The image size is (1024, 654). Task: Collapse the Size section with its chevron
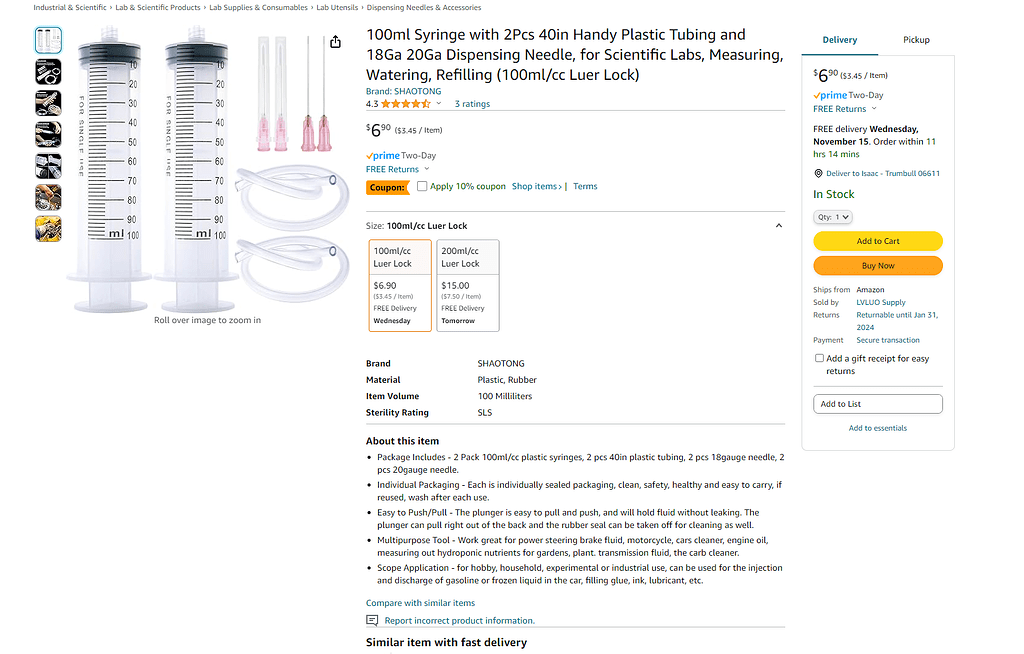[x=779, y=225]
